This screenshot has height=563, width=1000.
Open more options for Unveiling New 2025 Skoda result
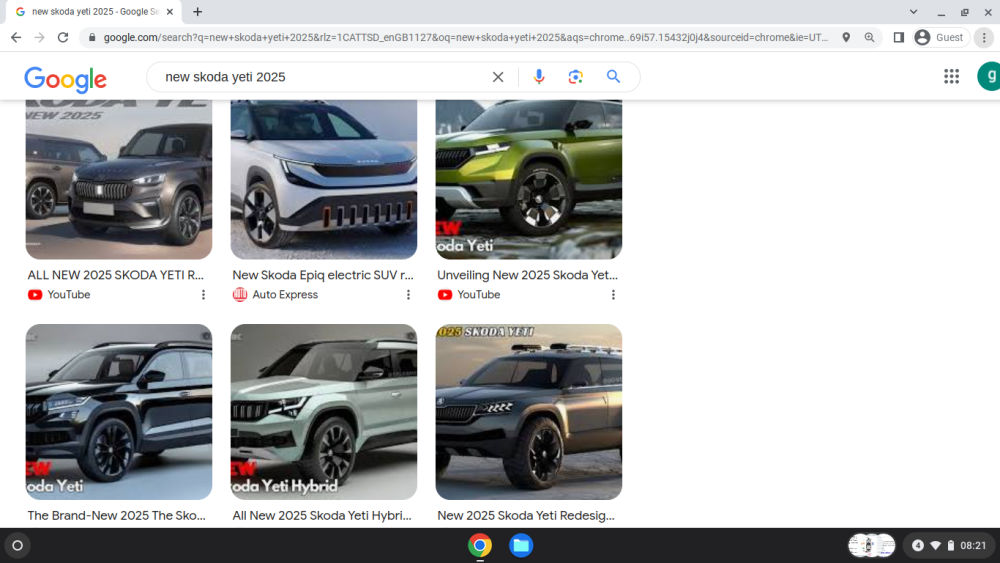point(613,295)
